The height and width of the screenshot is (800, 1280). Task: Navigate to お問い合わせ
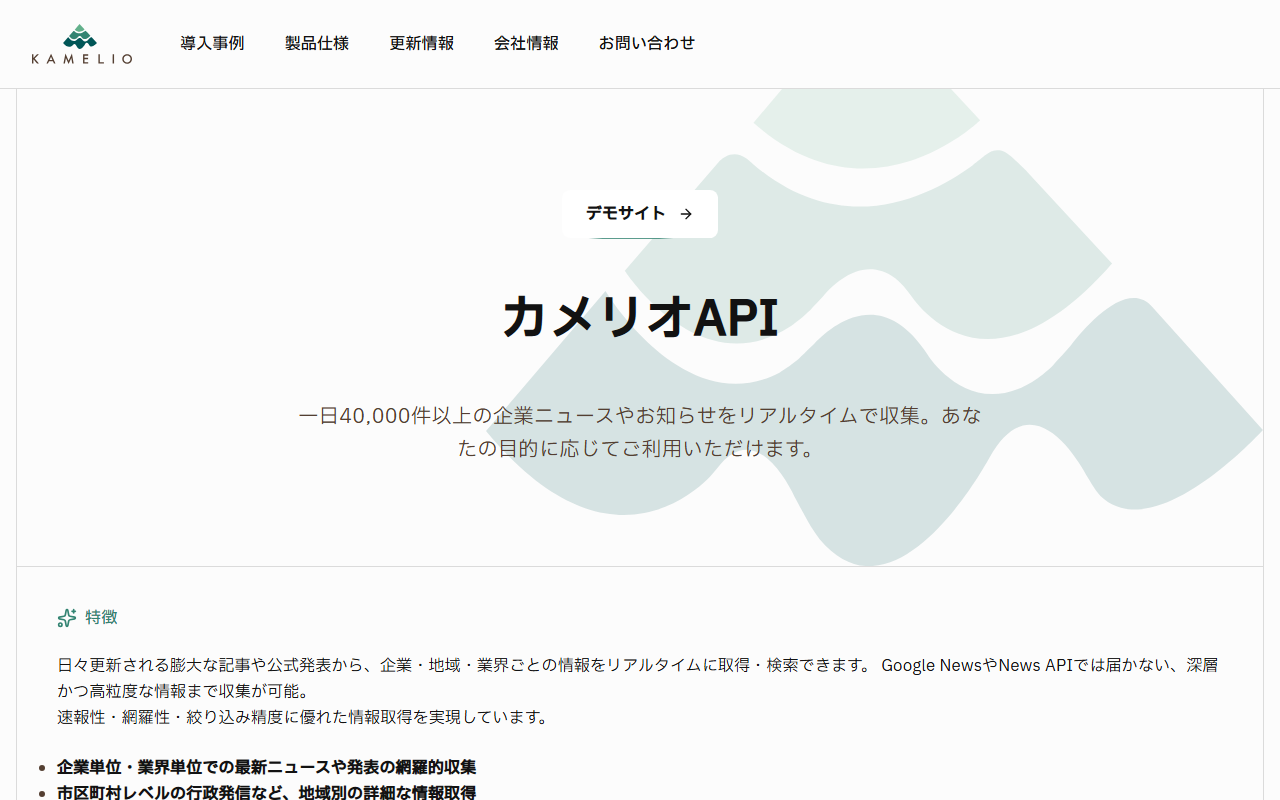[646, 43]
